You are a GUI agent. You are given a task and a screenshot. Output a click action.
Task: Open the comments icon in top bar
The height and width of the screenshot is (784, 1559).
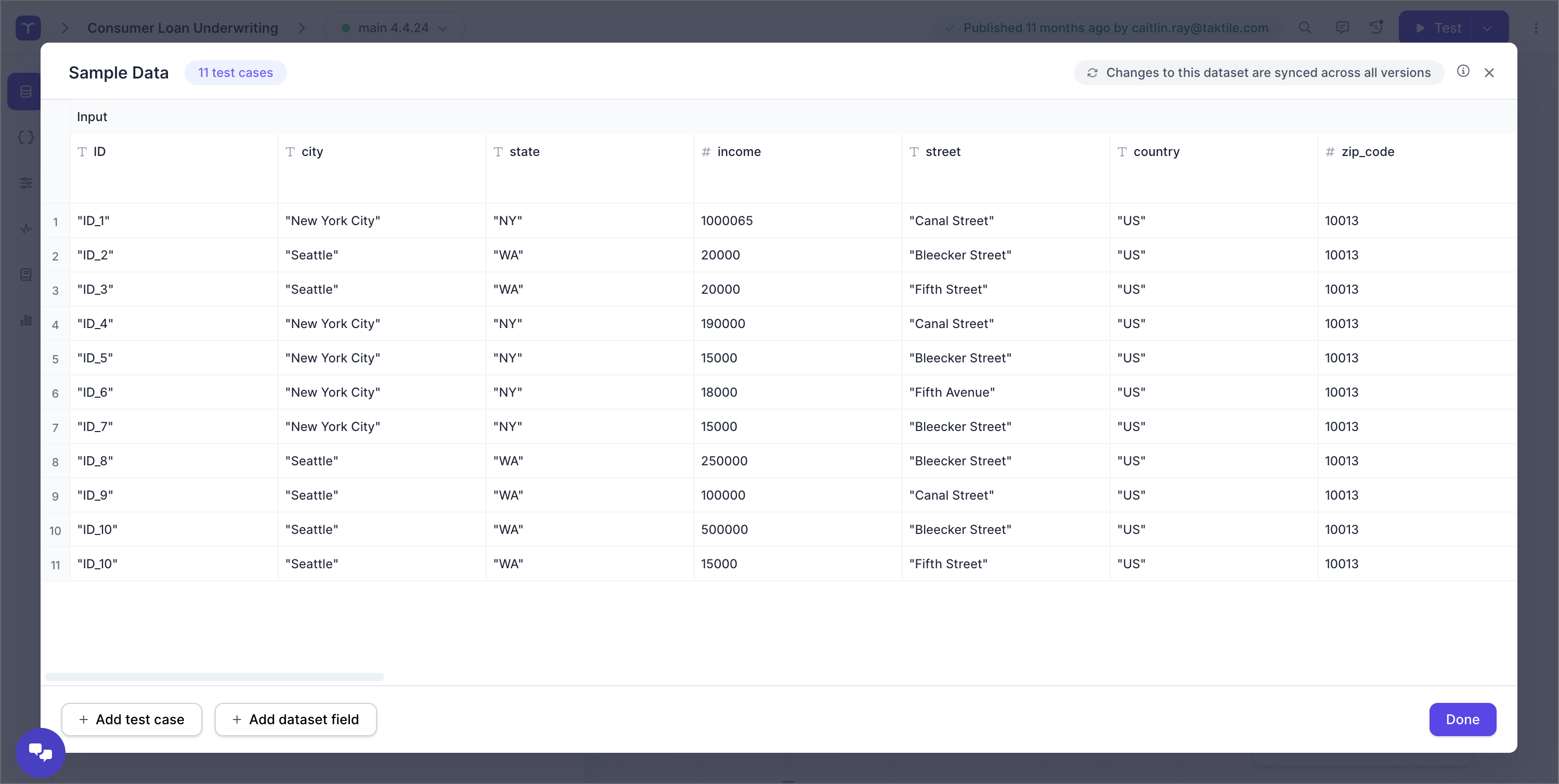(x=1342, y=28)
